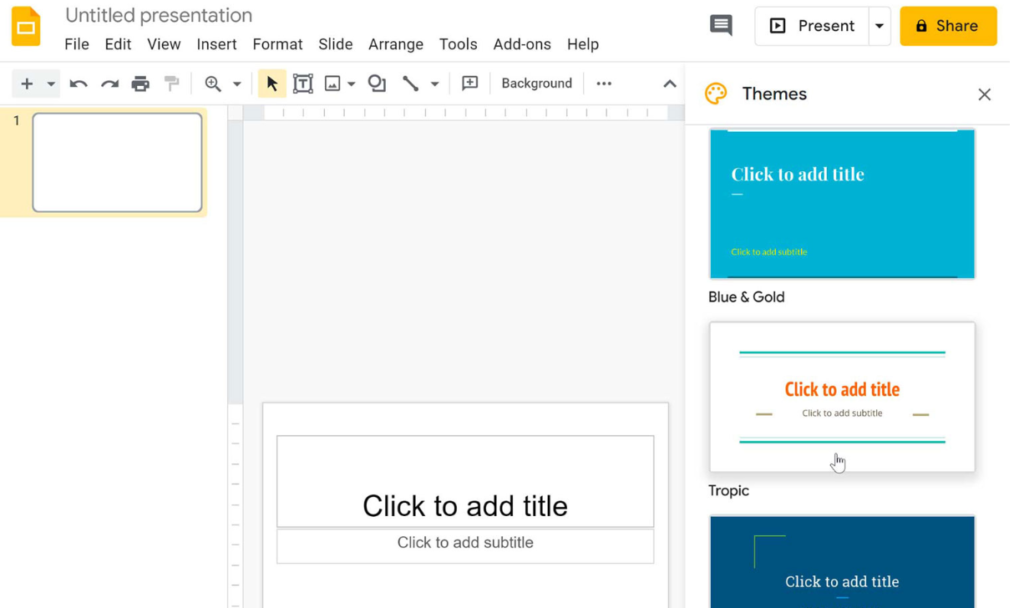
Task: Click the Redo icon
Action: (x=107, y=83)
